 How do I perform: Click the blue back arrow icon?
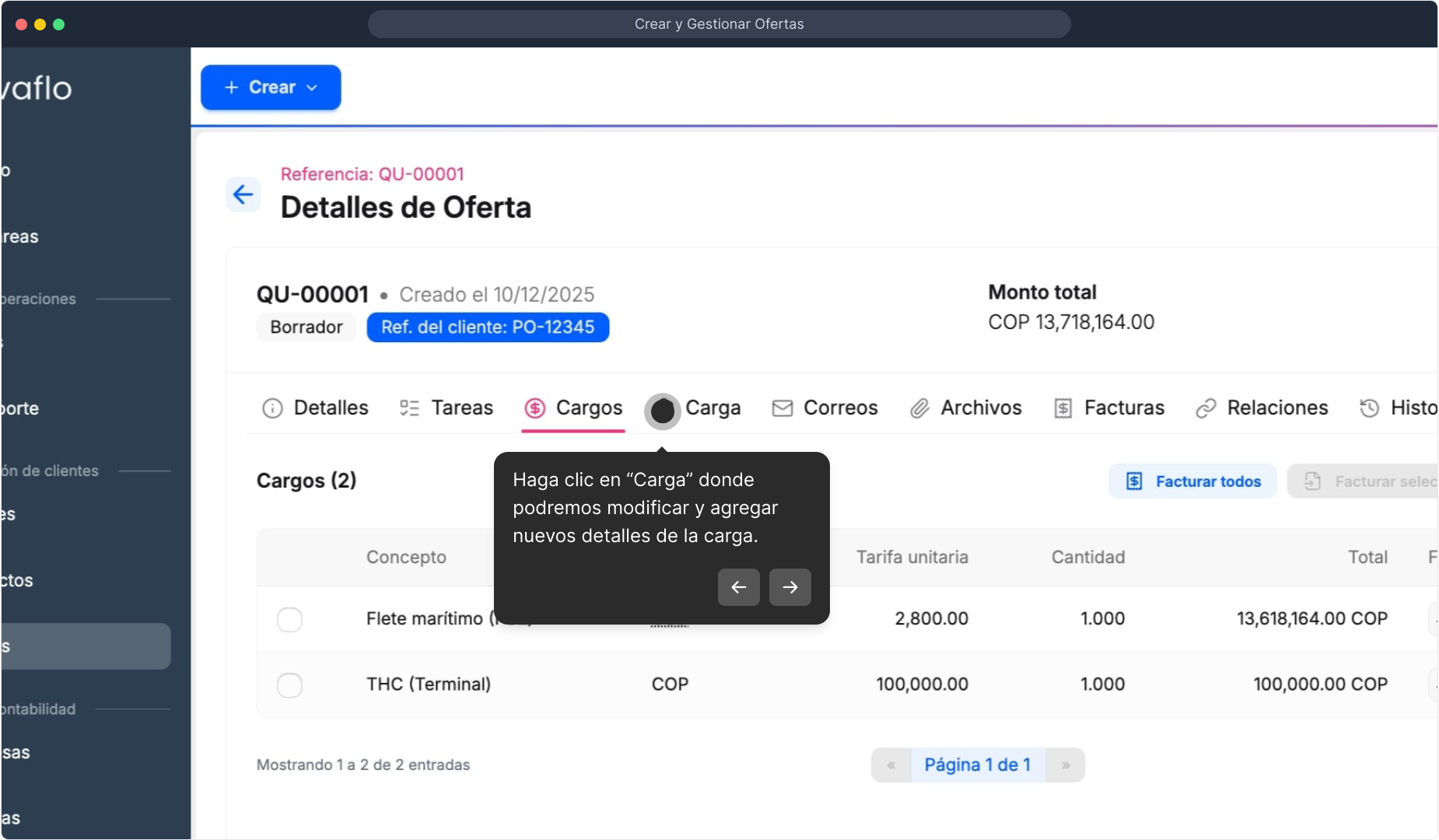click(243, 194)
